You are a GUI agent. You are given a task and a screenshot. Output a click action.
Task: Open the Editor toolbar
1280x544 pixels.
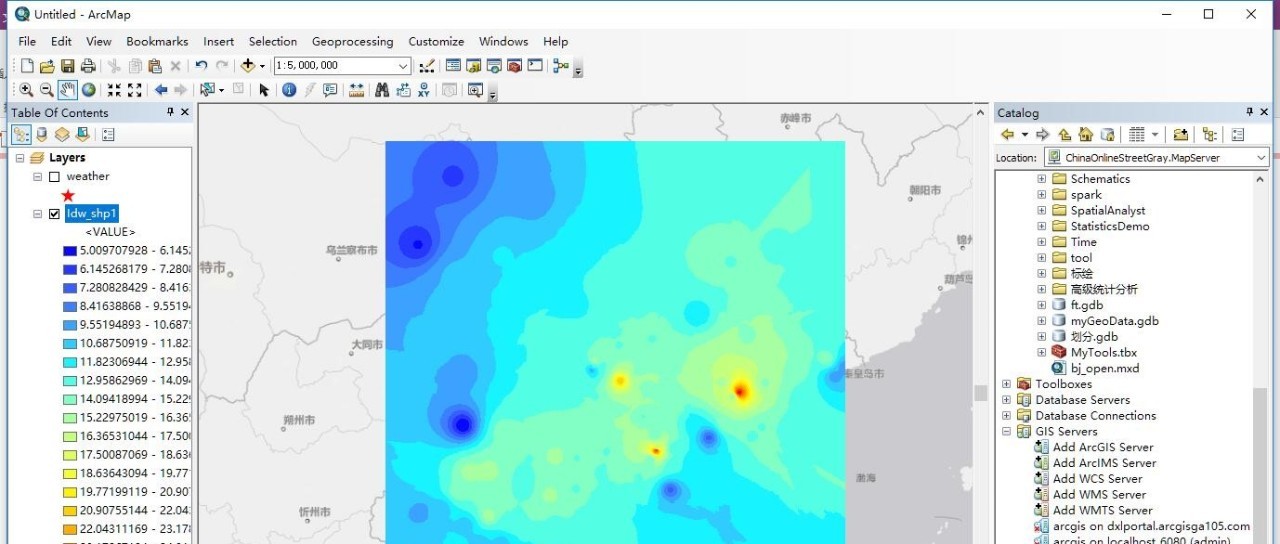tap(427, 66)
